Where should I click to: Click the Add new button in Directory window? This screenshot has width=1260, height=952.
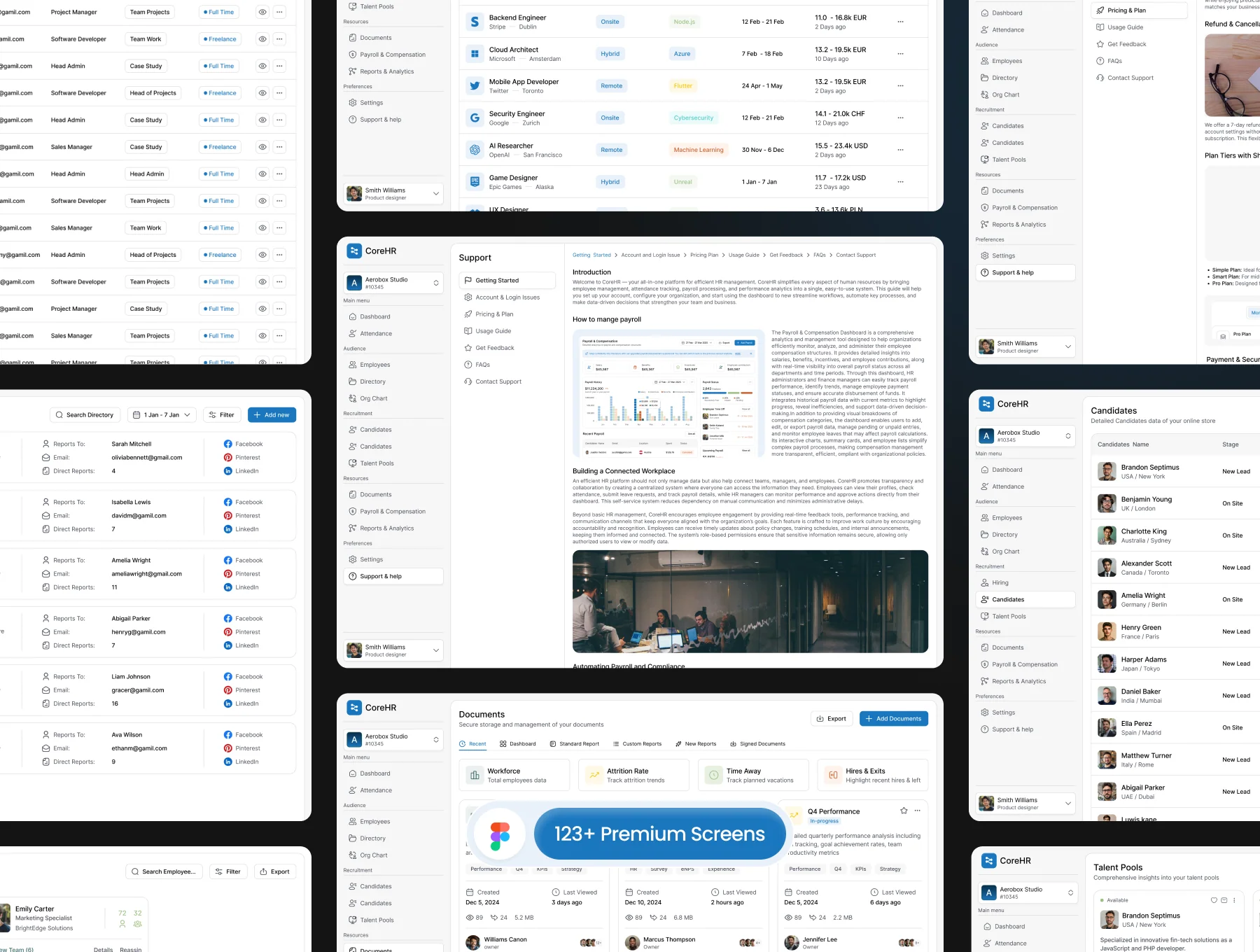[272, 415]
